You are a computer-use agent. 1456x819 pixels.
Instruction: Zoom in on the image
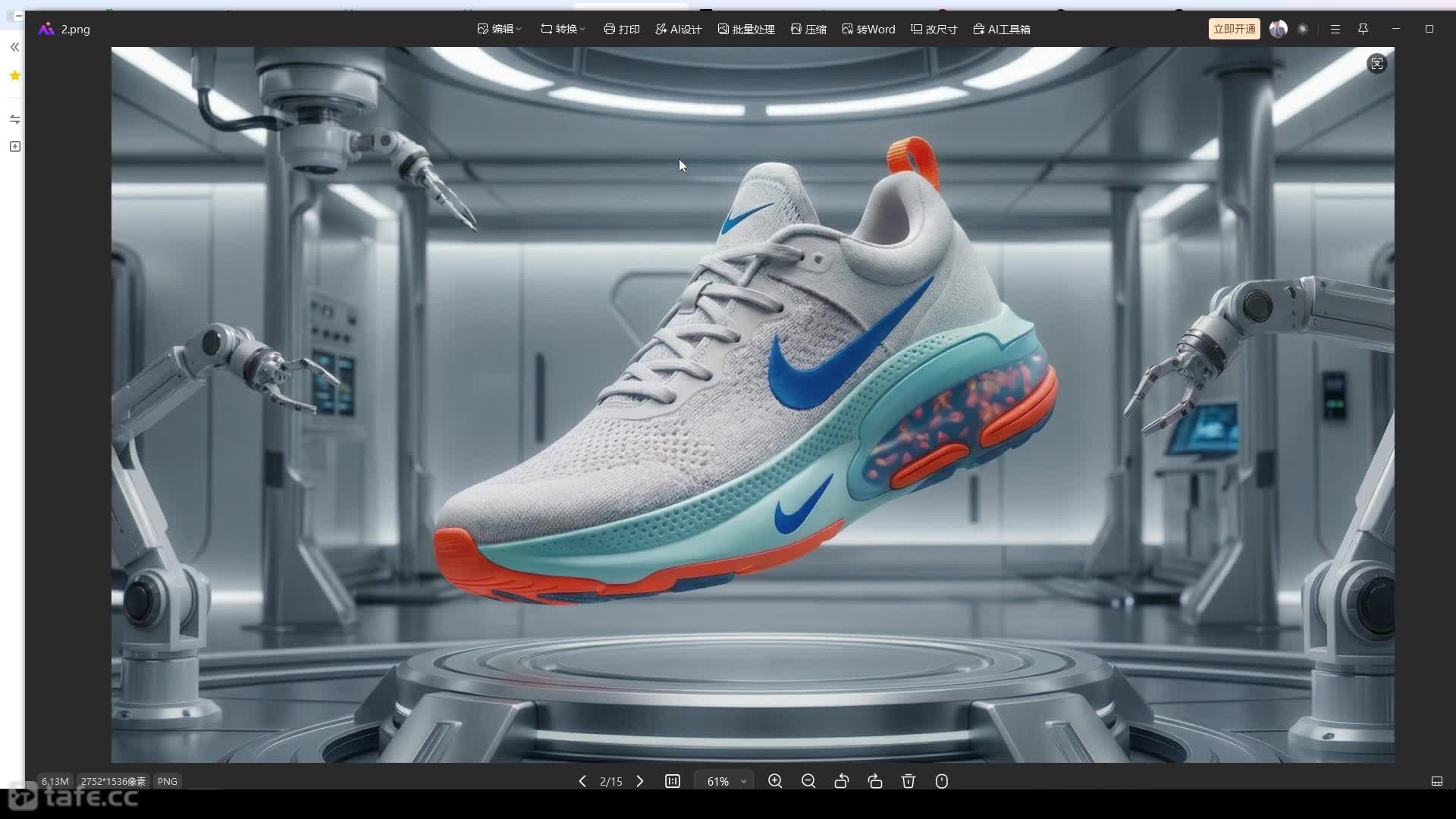pos(775,781)
